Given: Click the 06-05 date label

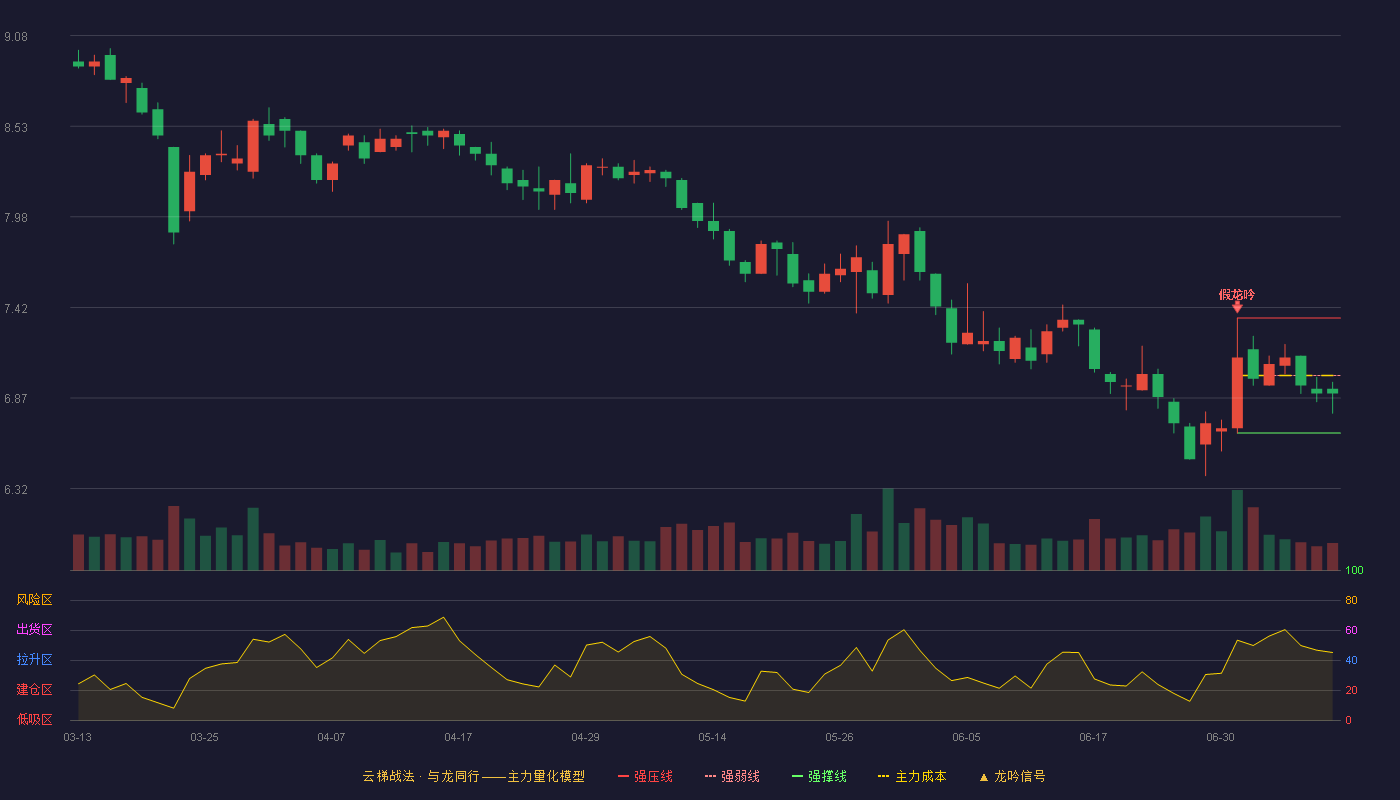Looking at the screenshot, I should point(966,737).
